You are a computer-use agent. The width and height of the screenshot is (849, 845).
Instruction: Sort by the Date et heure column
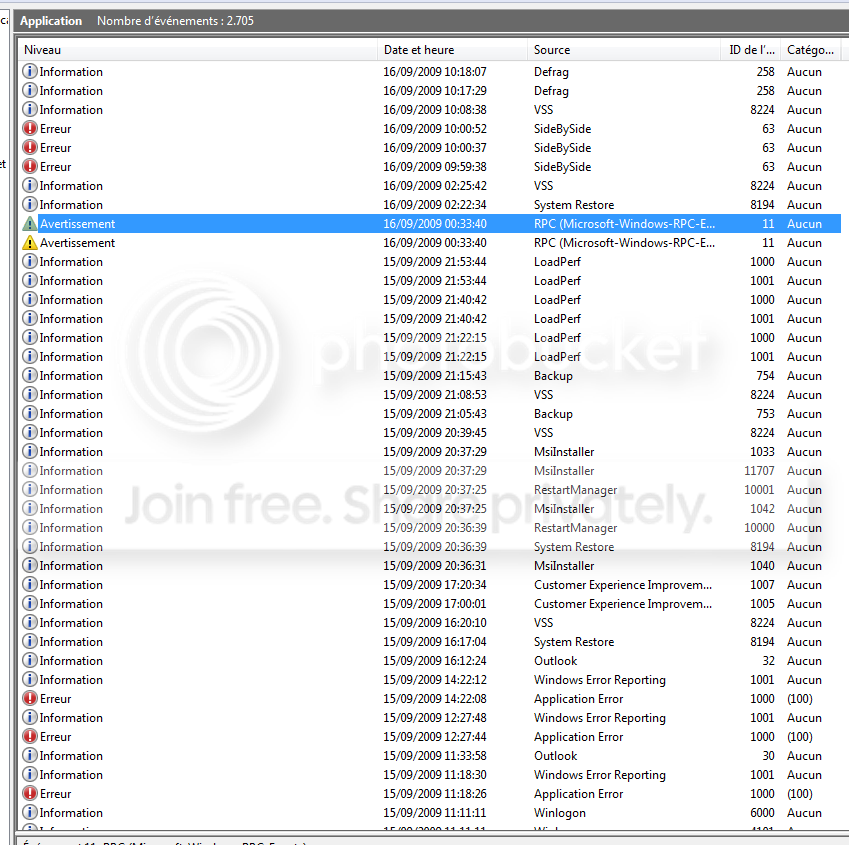(452, 50)
